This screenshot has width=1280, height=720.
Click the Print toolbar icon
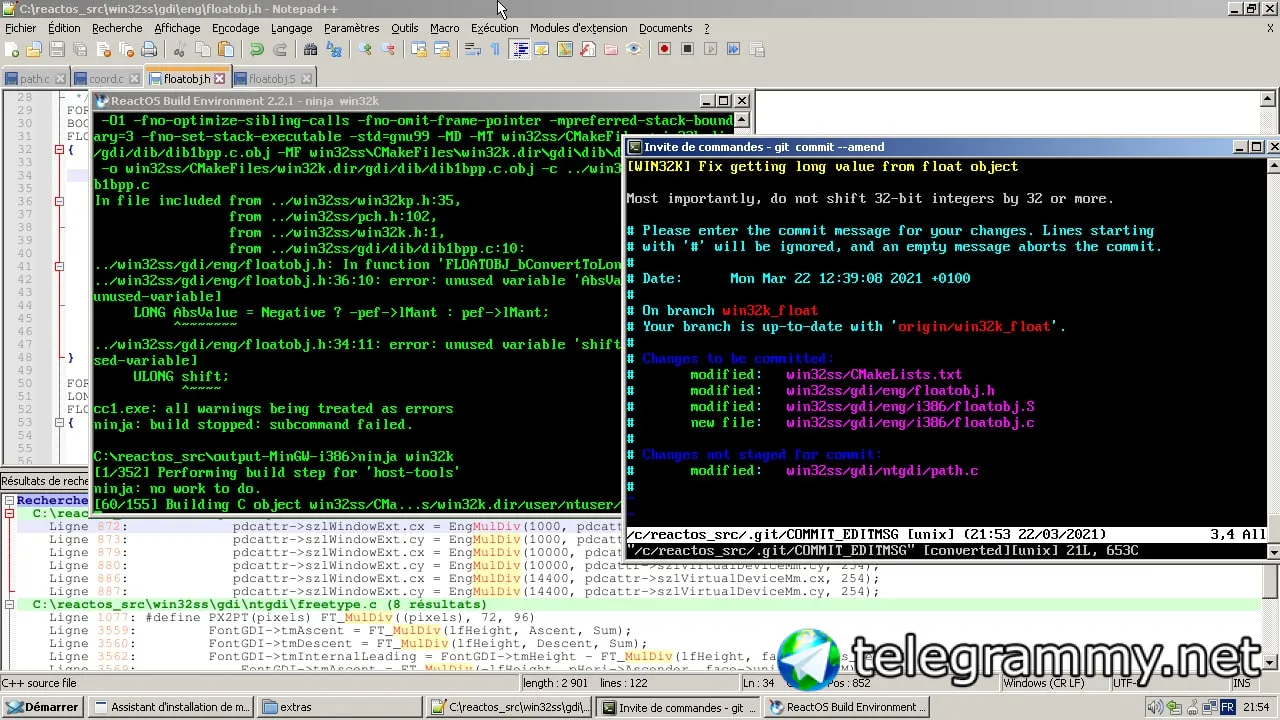click(149, 50)
